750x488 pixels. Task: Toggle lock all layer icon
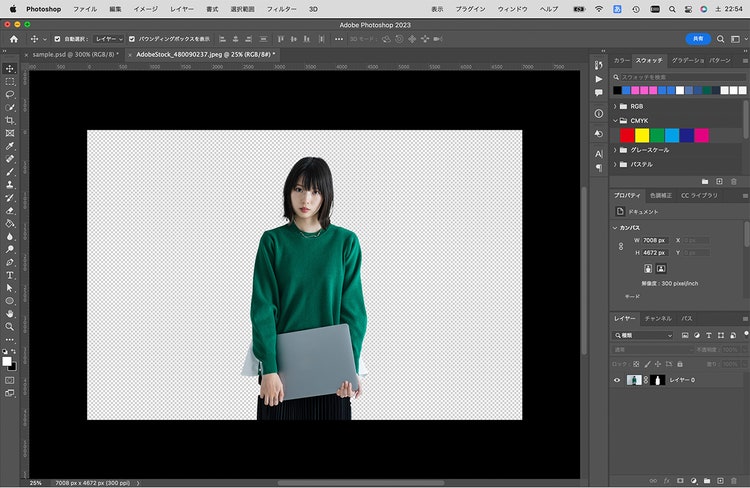680,364
